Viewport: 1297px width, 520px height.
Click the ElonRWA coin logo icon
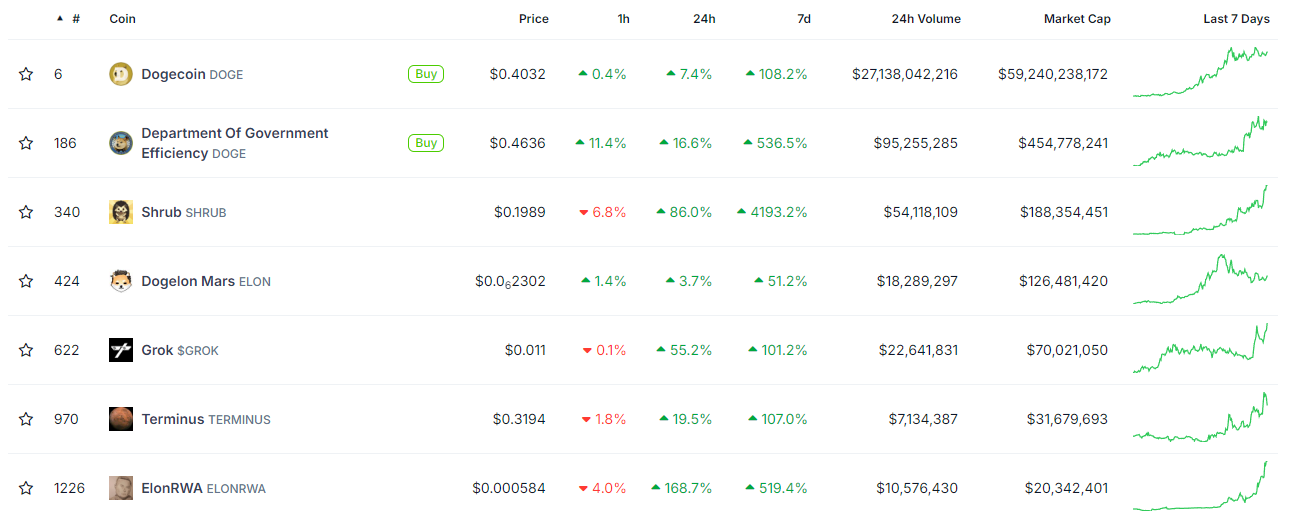(x=120, y=488)
